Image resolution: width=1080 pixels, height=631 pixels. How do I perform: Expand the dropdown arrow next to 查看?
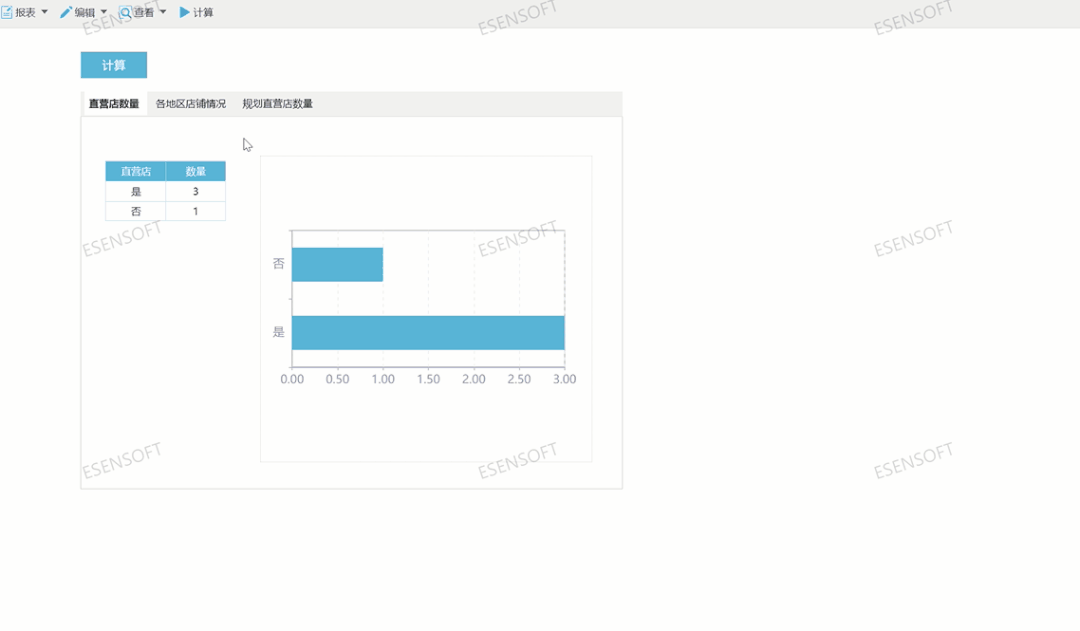163,13
